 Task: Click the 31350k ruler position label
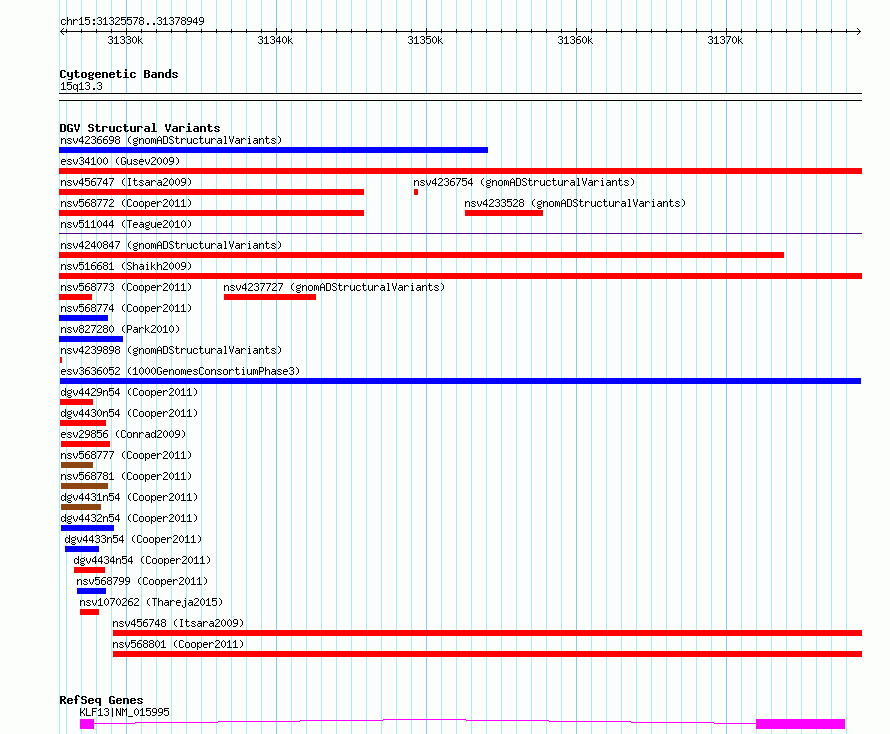425,40
